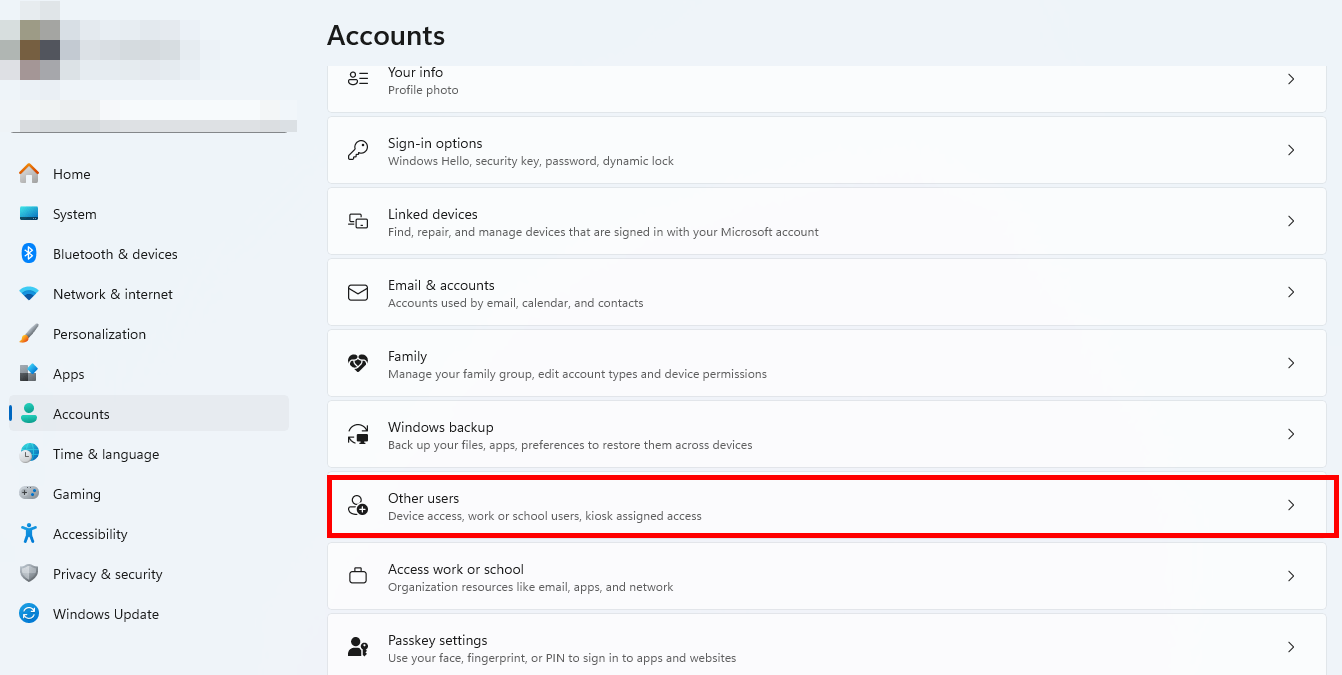Open the Family title text
This screenshot has height=675, width=1342.
407,356
